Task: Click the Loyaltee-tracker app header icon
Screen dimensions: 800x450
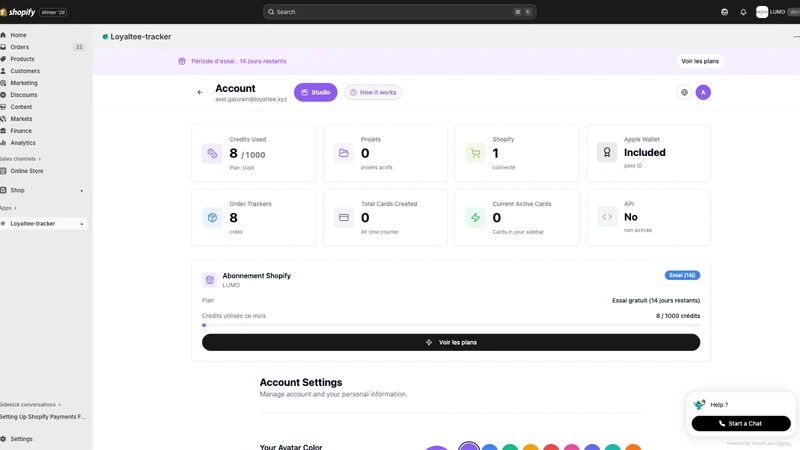Action: pos(105,37)
